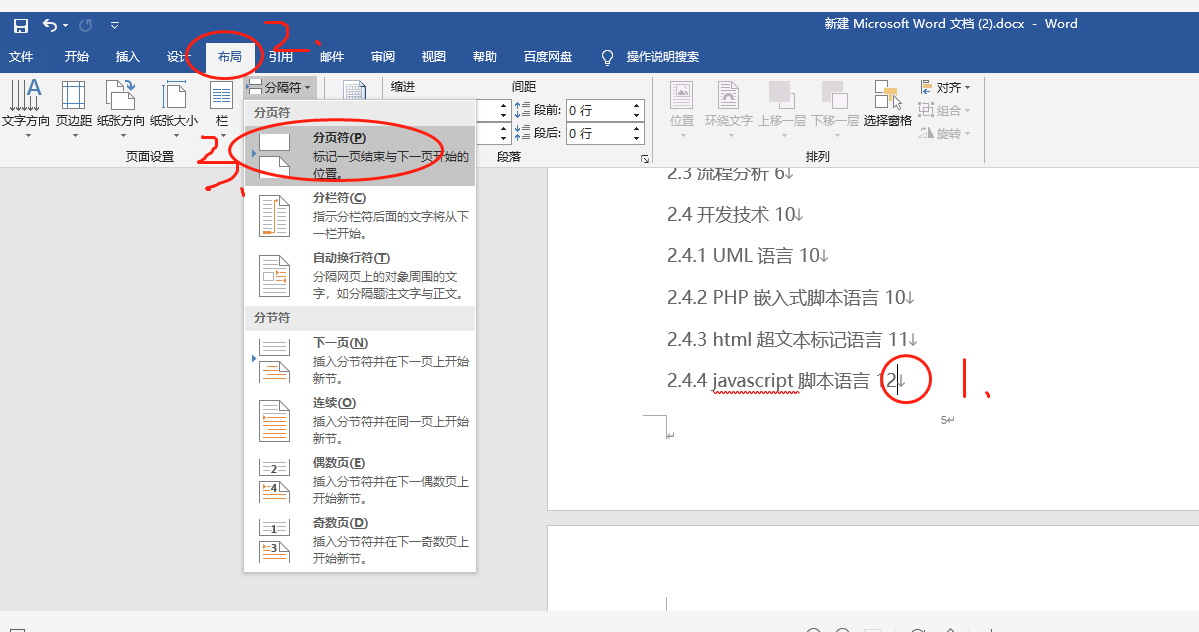Toggle the 分隔符 breaks dropdown
The image size is (1199, 632).
pos(279,88)
